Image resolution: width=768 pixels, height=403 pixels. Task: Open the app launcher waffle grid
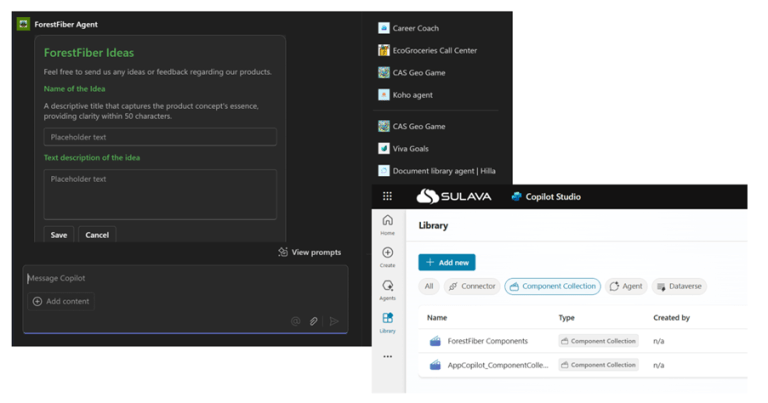coord(387,197)
